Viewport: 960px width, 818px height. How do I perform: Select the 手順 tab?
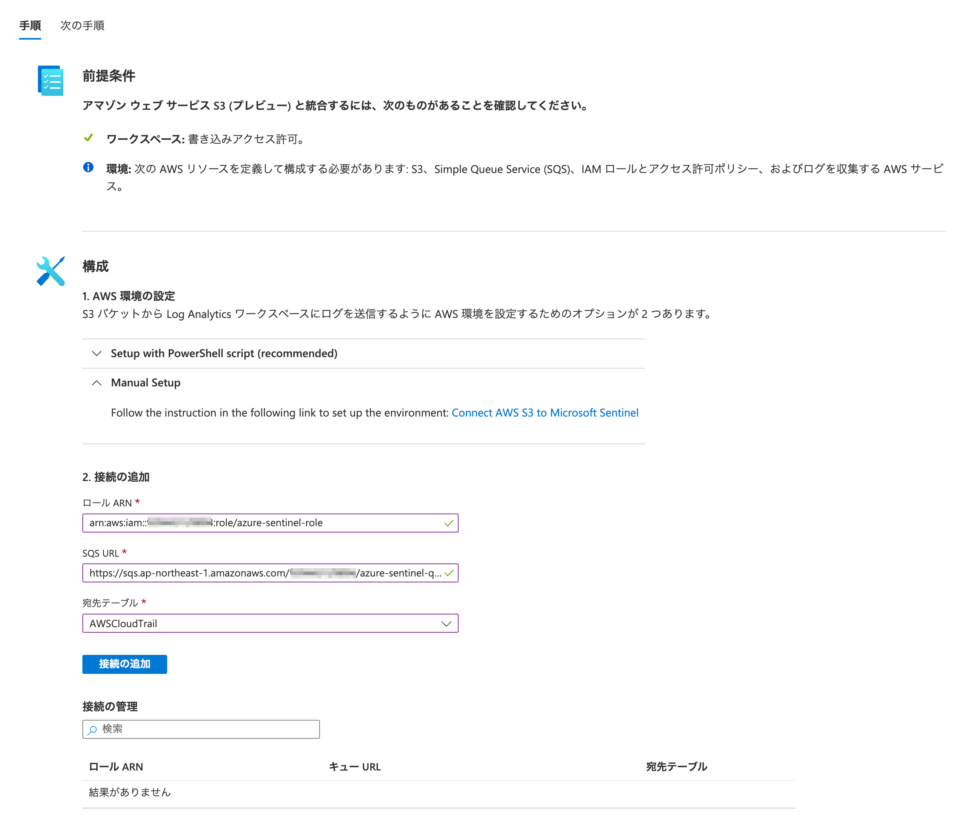pos(29,24)
